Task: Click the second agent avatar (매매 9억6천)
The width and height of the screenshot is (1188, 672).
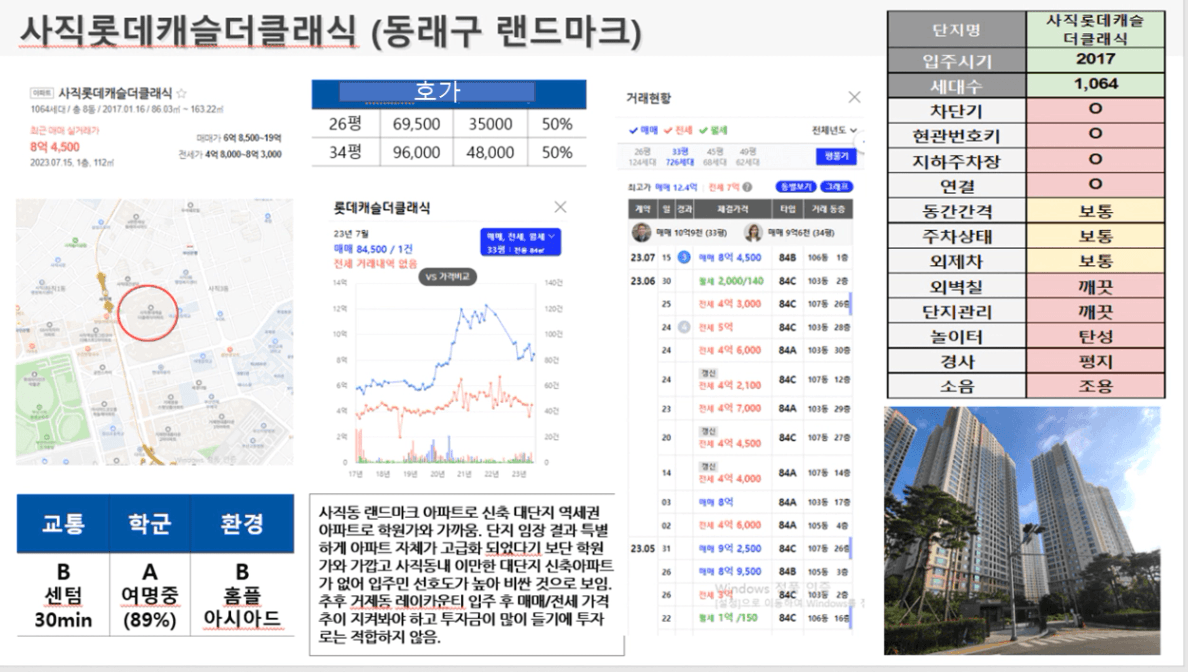Action: (x=753, y=232)
